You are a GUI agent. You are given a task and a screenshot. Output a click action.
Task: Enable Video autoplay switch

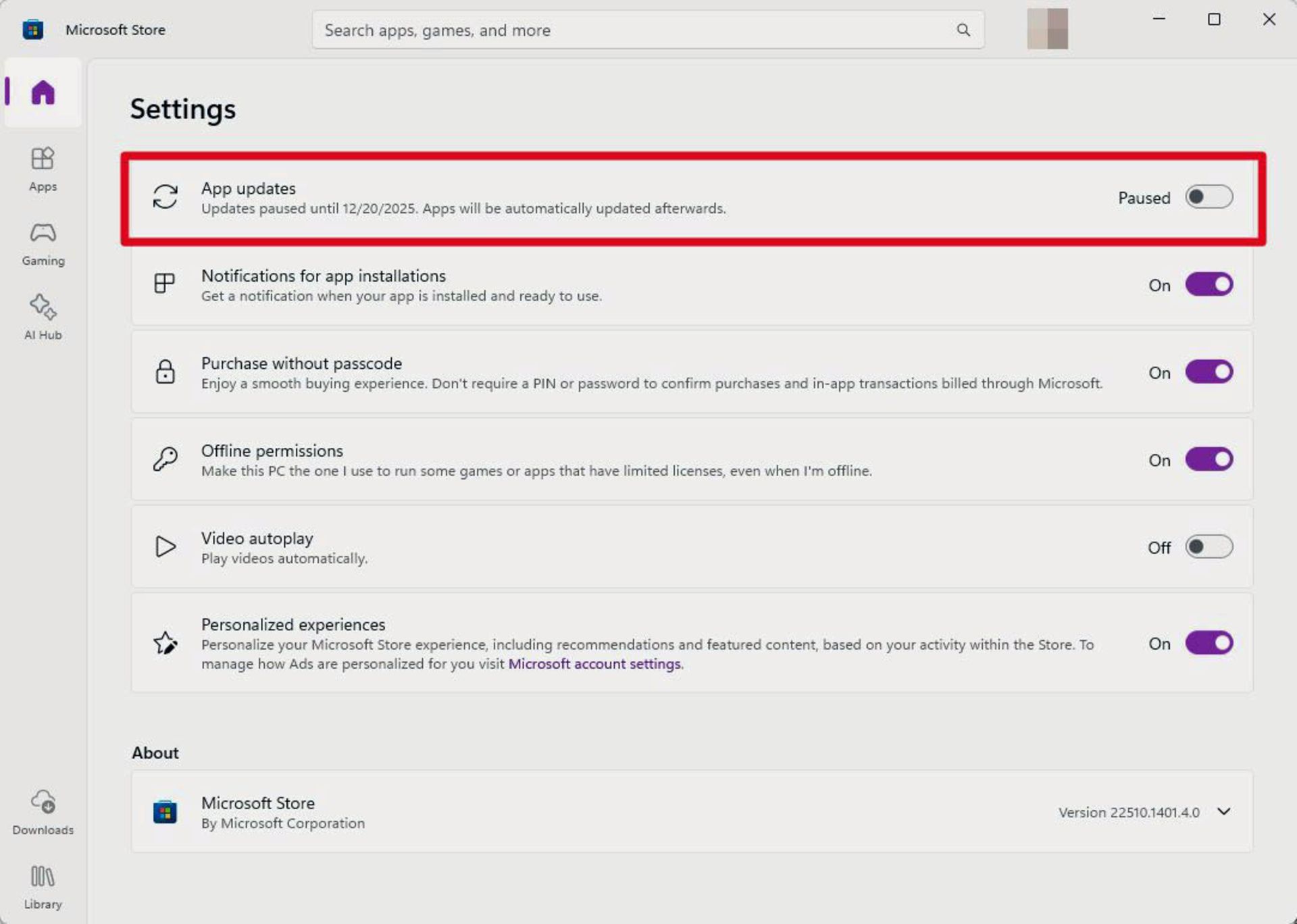click(x=1209, y=546)
